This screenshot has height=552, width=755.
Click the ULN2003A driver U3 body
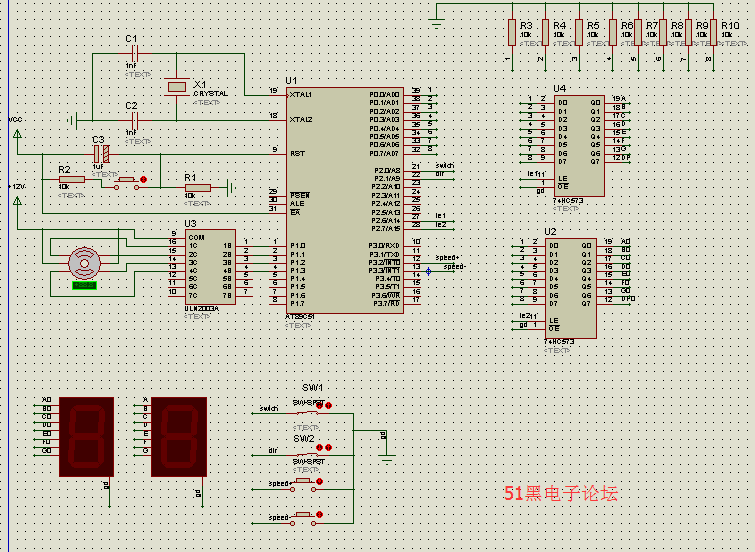point(210,266)
